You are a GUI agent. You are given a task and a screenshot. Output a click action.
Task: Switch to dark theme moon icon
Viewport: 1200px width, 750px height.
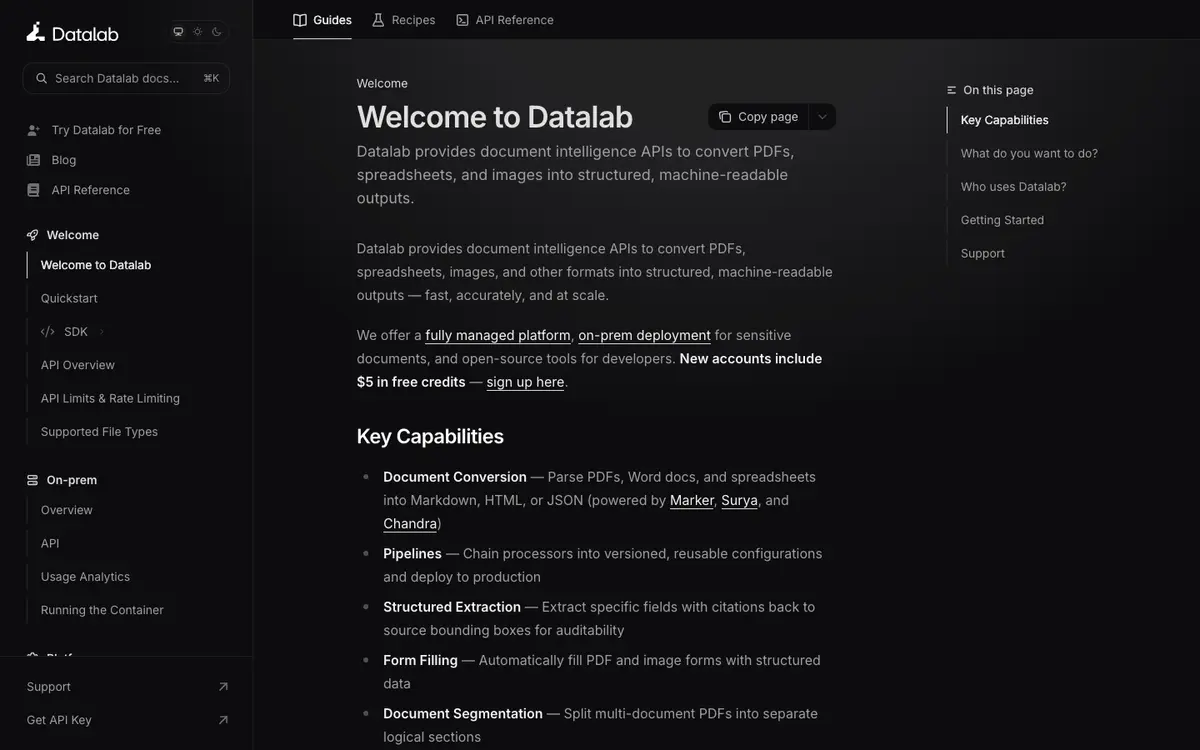click(x=216, y=32)
